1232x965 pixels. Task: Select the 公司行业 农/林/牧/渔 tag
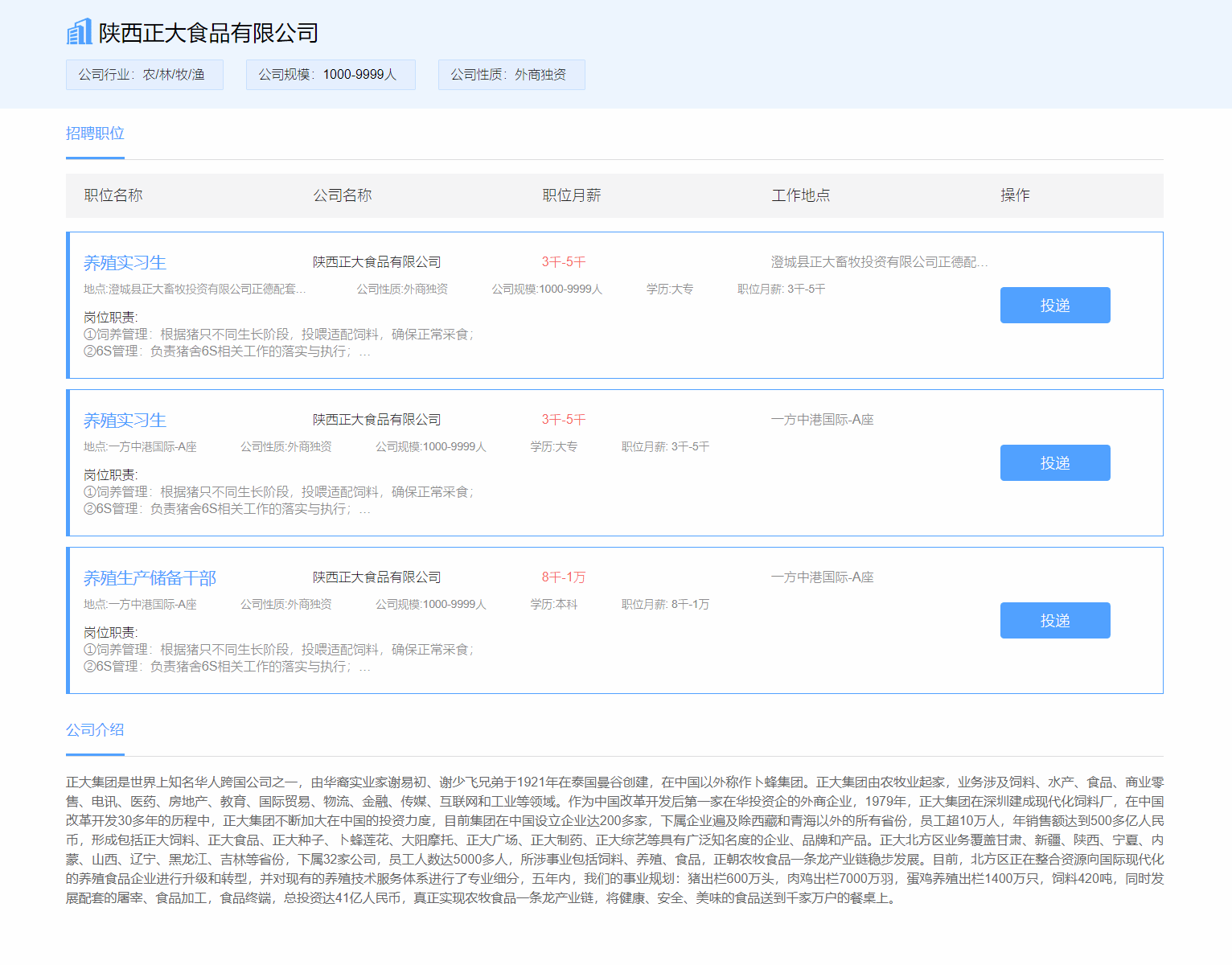(144, 75)
